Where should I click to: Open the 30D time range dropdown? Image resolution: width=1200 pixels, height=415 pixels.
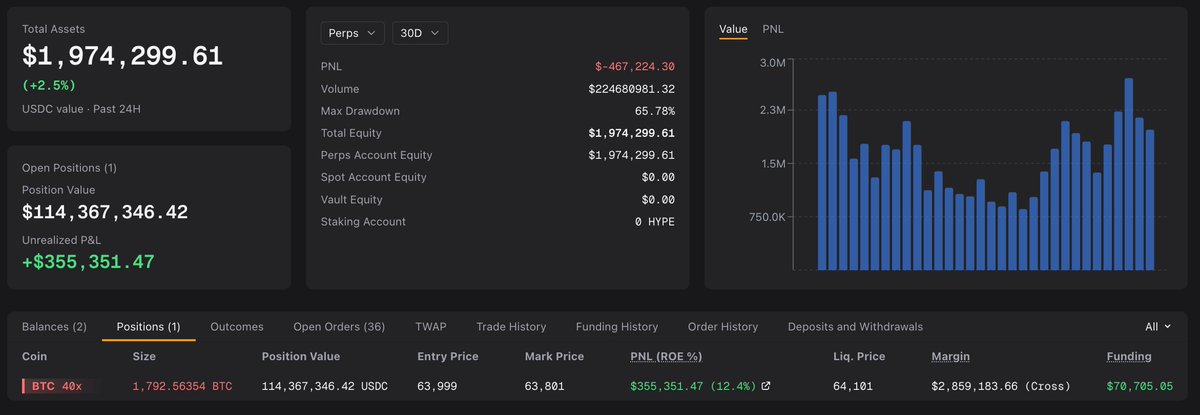tap(420, 33)
